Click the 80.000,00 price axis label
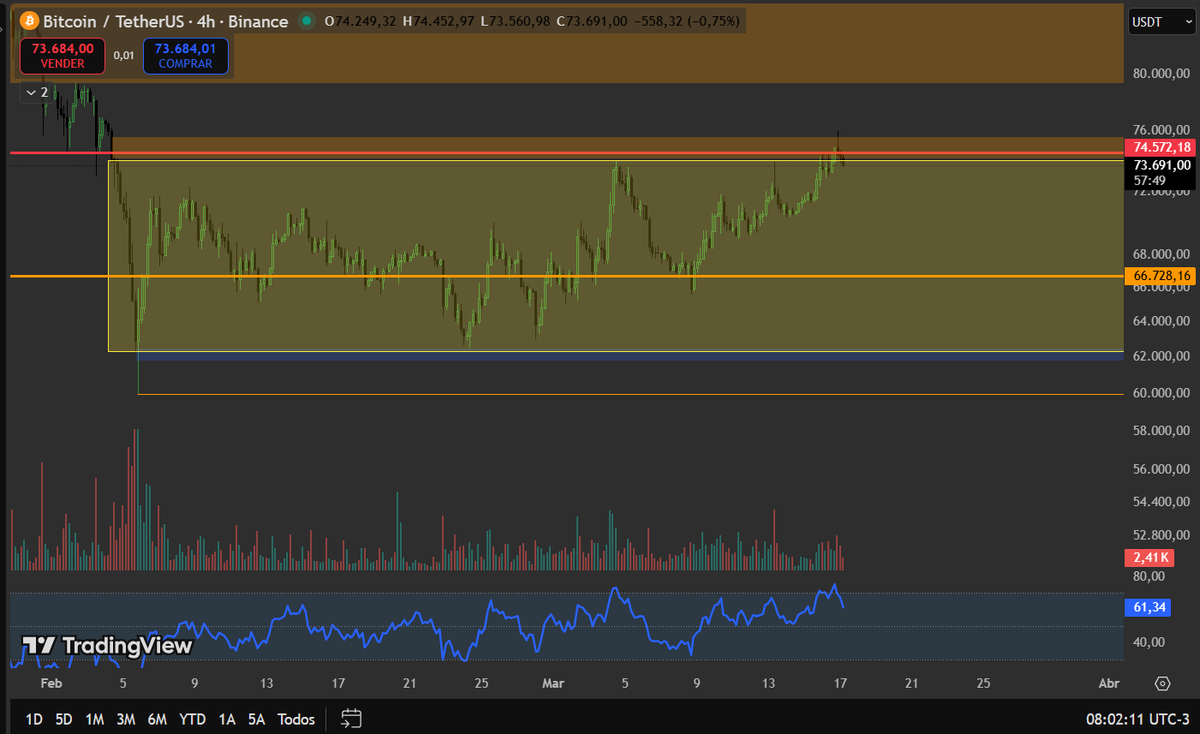This screenshot has height=734, width=1200. (1161, 74)
